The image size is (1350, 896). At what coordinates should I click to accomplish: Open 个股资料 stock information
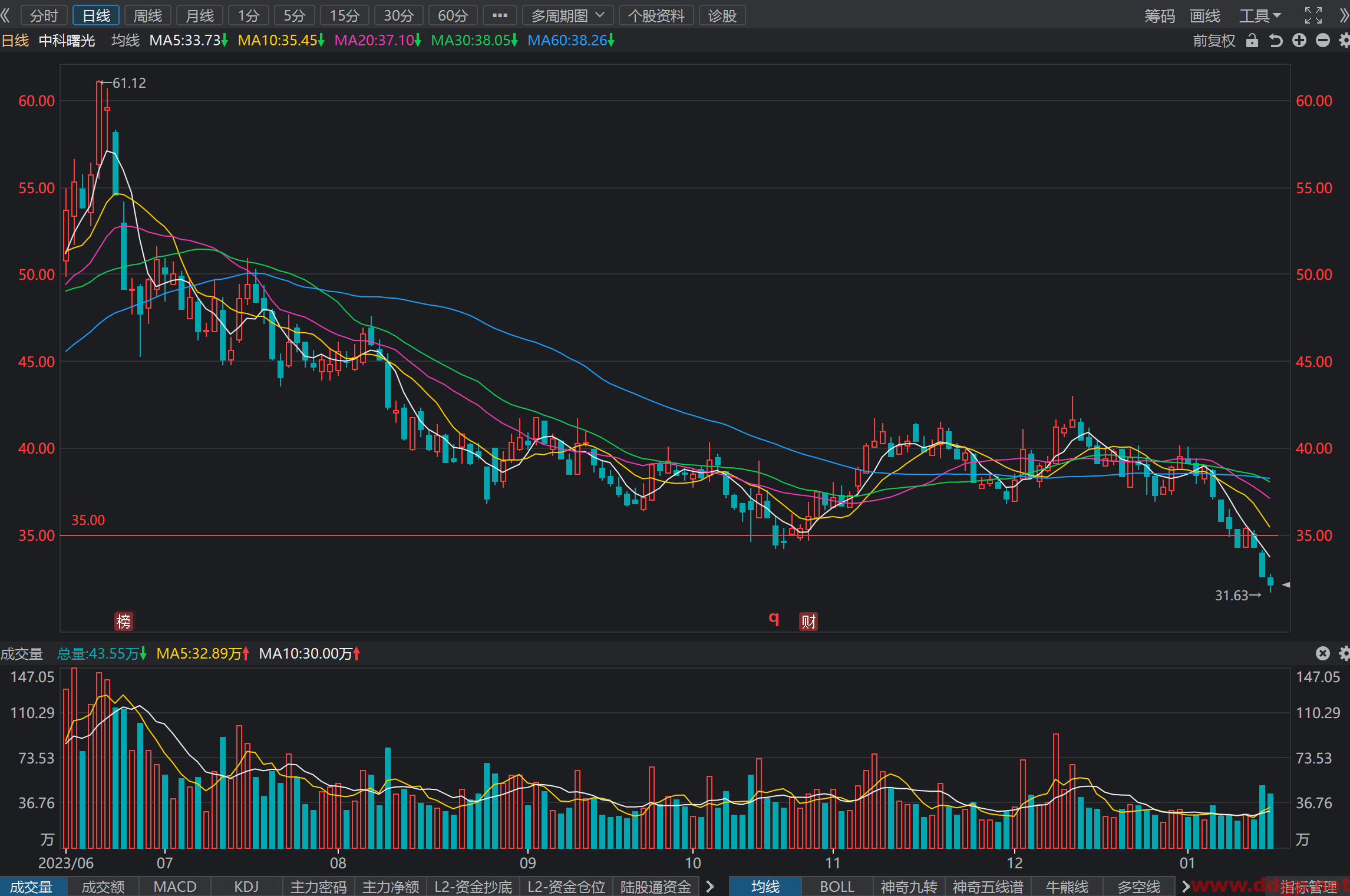tap(656, 15)
